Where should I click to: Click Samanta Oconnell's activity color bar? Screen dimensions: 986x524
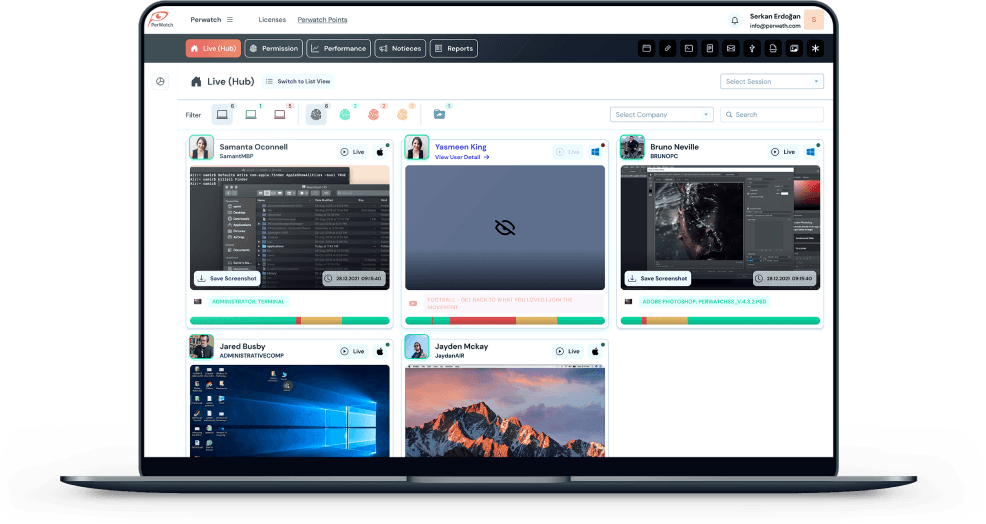(x=290, y=321)
